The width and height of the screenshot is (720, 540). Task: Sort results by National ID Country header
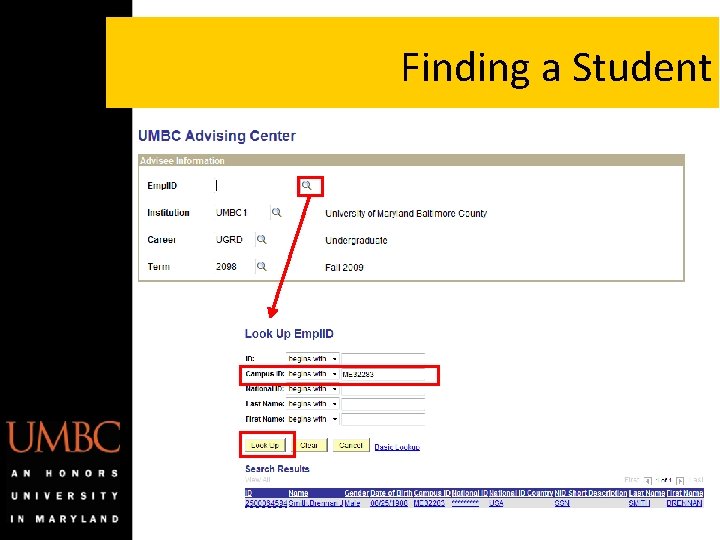point(521,493)
